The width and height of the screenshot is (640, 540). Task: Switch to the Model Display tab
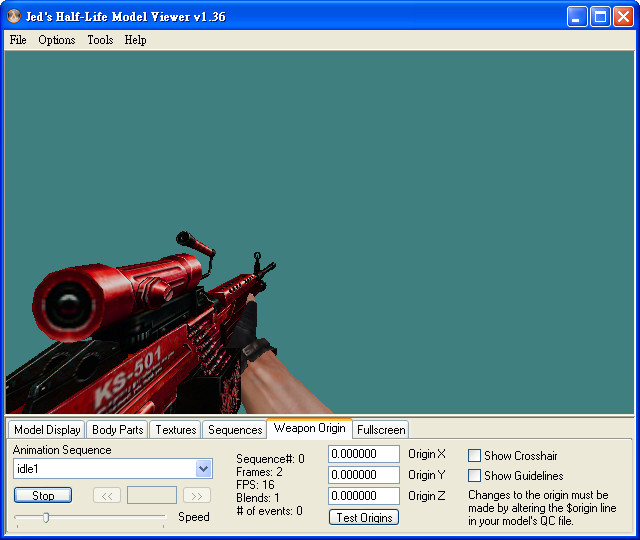click(47, 430)
